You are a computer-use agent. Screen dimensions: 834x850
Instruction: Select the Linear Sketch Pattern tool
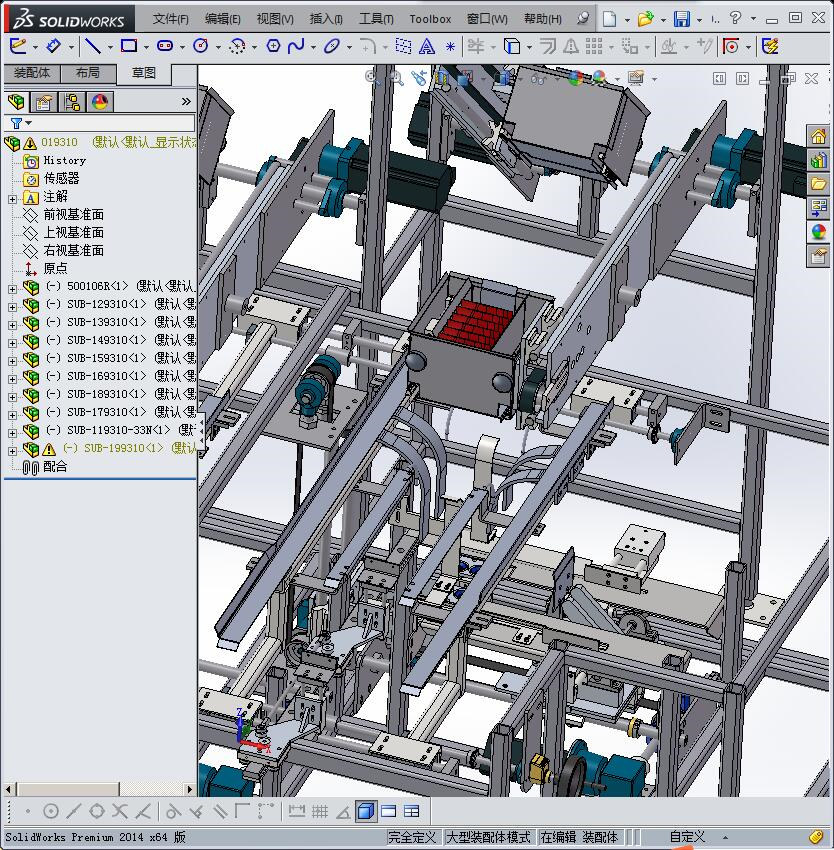coord(594,47)
